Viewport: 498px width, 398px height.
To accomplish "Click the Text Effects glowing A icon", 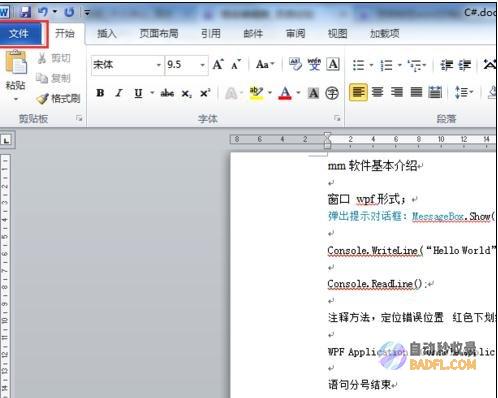I will pos(231,93).
